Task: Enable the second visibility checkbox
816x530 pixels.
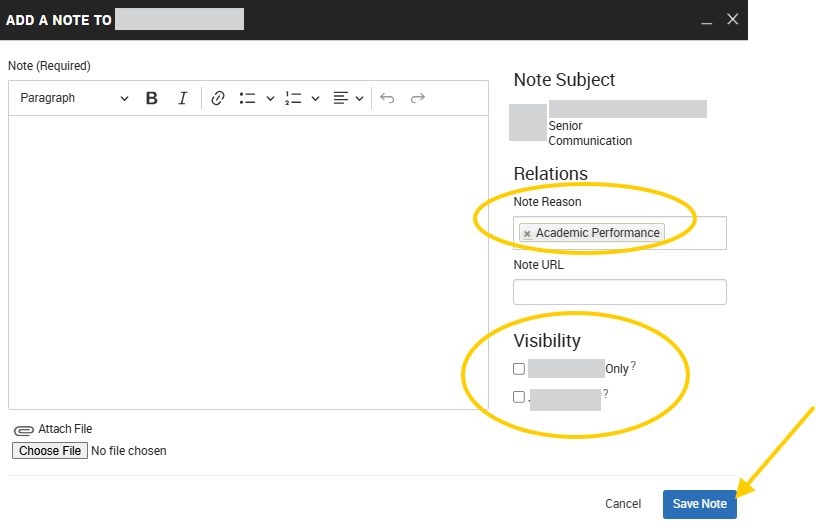Action: click(519, 397)
